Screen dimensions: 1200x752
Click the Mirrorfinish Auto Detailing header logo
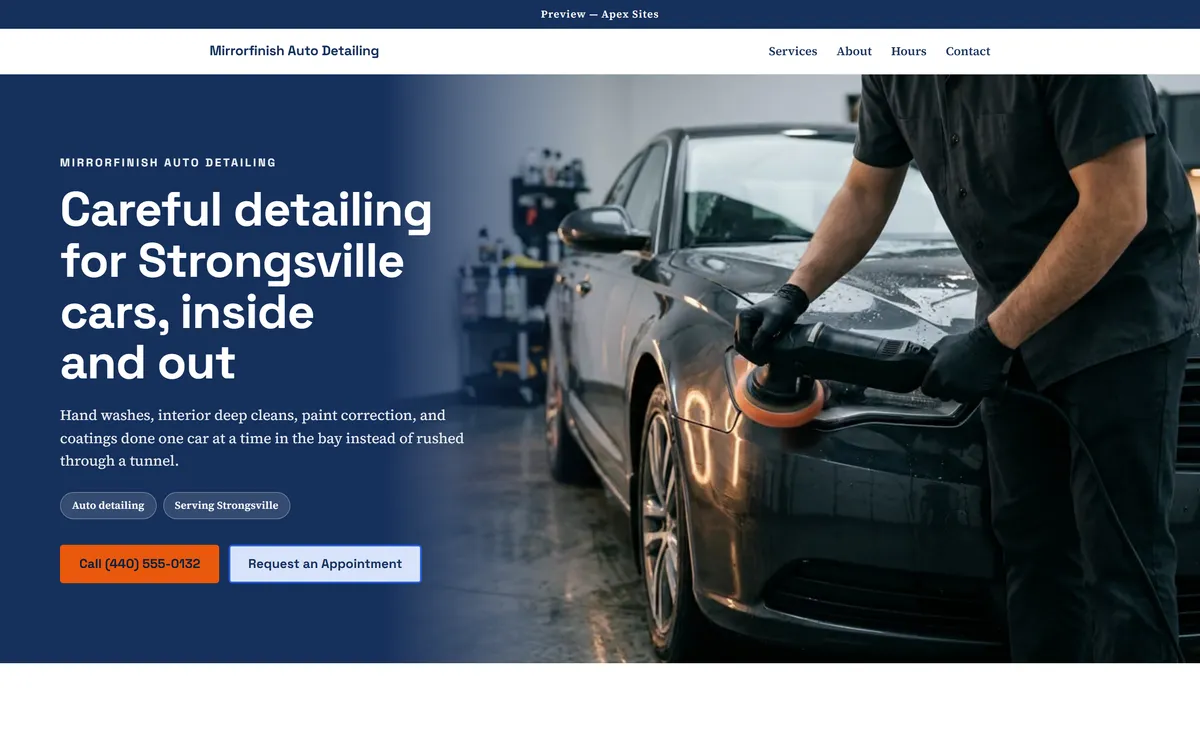pyautogui.click(x=294, y=51)
